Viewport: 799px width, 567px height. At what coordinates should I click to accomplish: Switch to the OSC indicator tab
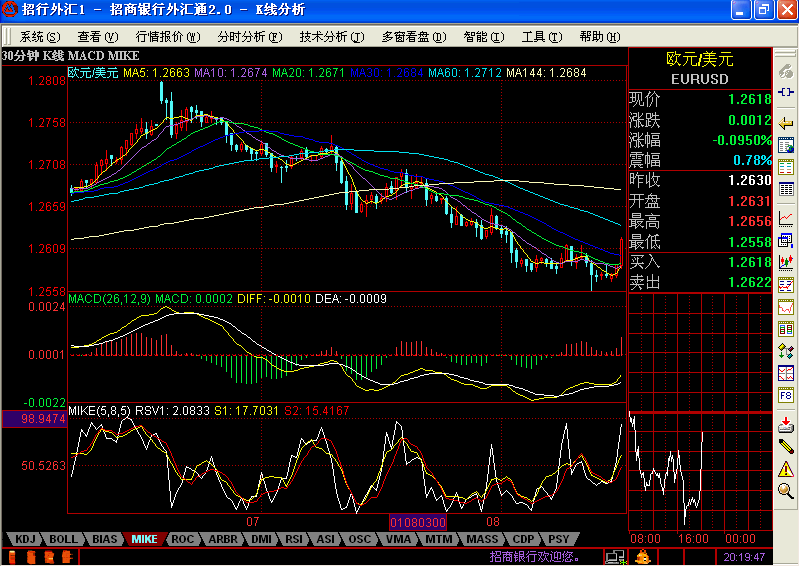(360, 539)
